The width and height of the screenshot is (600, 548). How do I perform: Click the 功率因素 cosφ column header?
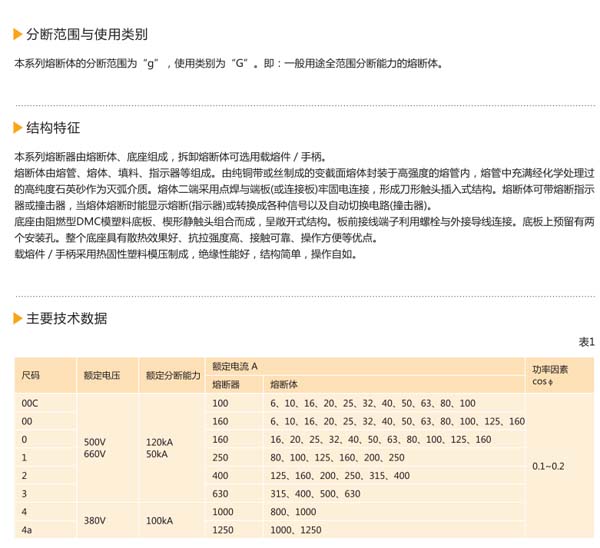tap(549, 375)
